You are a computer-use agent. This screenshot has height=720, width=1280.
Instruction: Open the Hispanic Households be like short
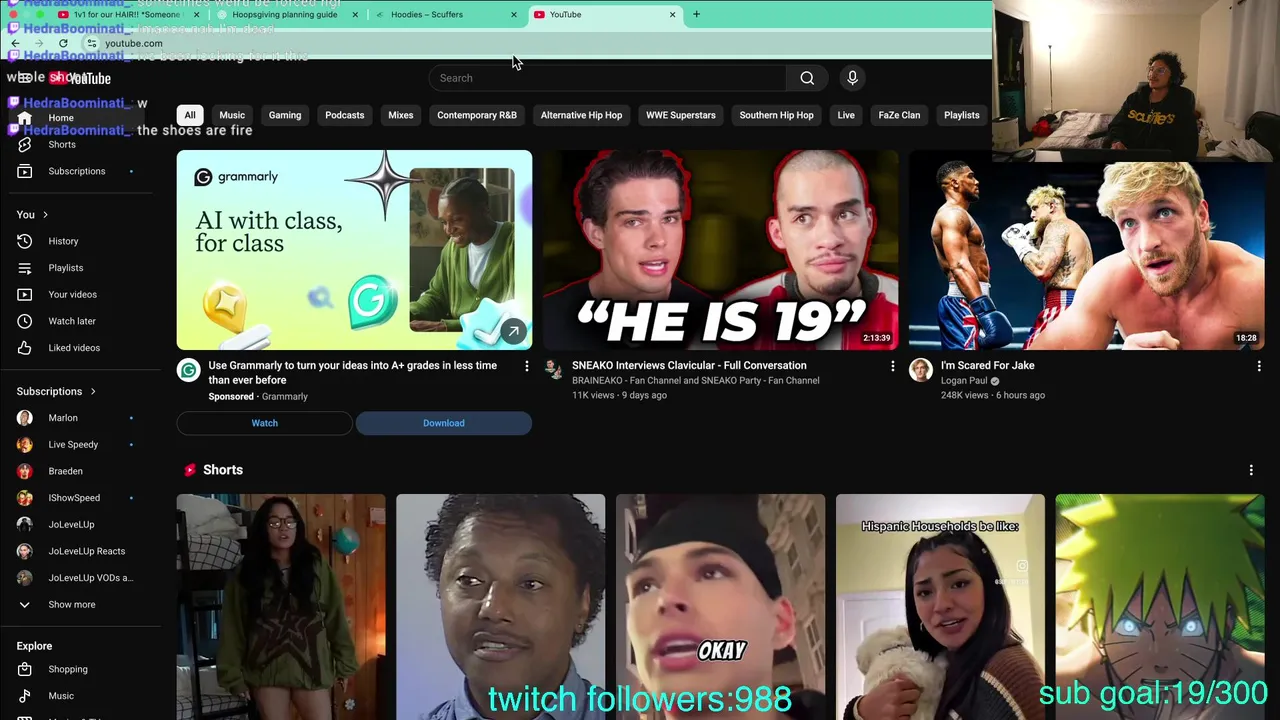tap(940, 607)
